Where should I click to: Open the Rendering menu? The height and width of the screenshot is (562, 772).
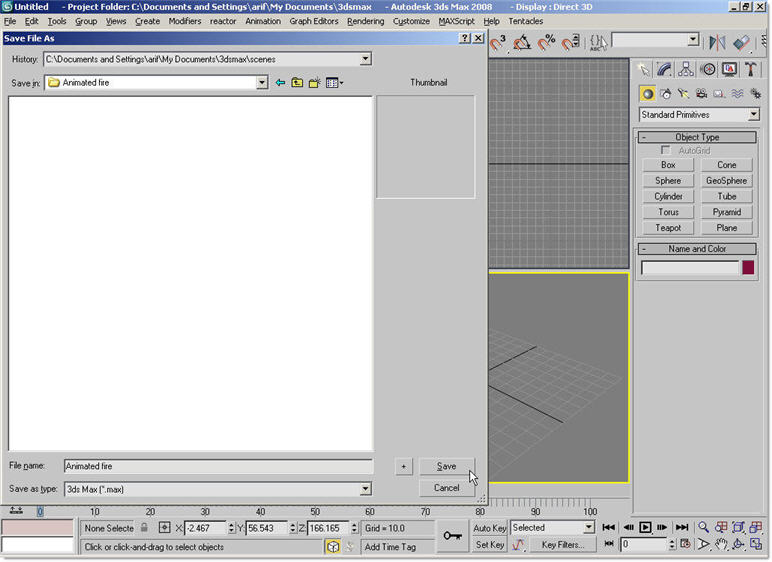[x=365, y=21]
